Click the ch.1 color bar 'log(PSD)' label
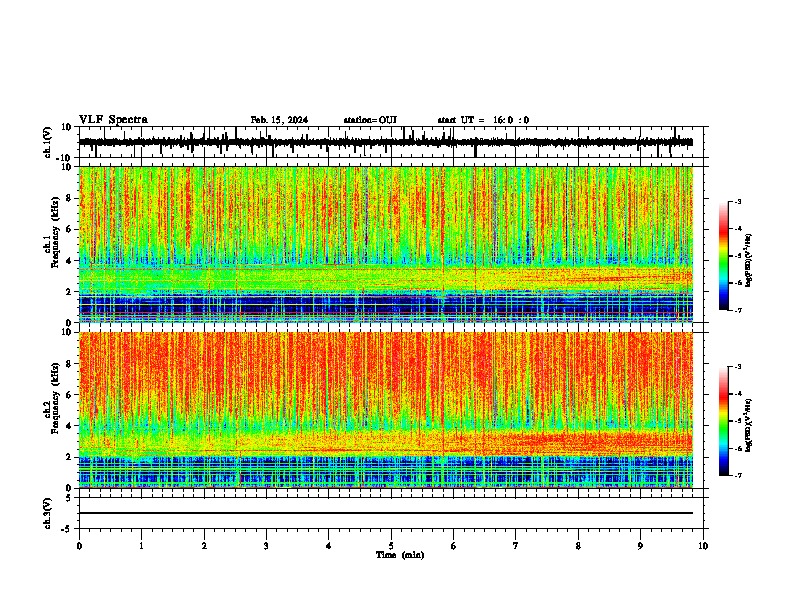792x612 pixels. coord(749,260)
